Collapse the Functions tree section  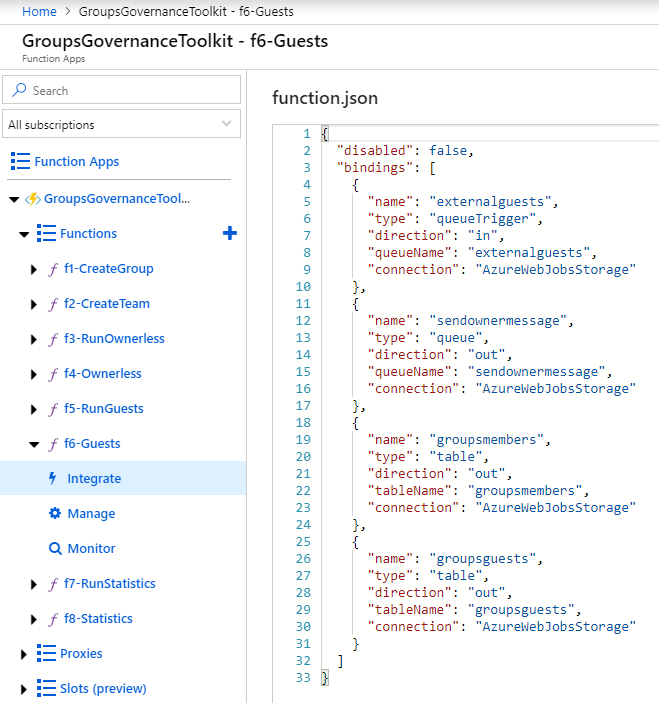click(23, 234)
